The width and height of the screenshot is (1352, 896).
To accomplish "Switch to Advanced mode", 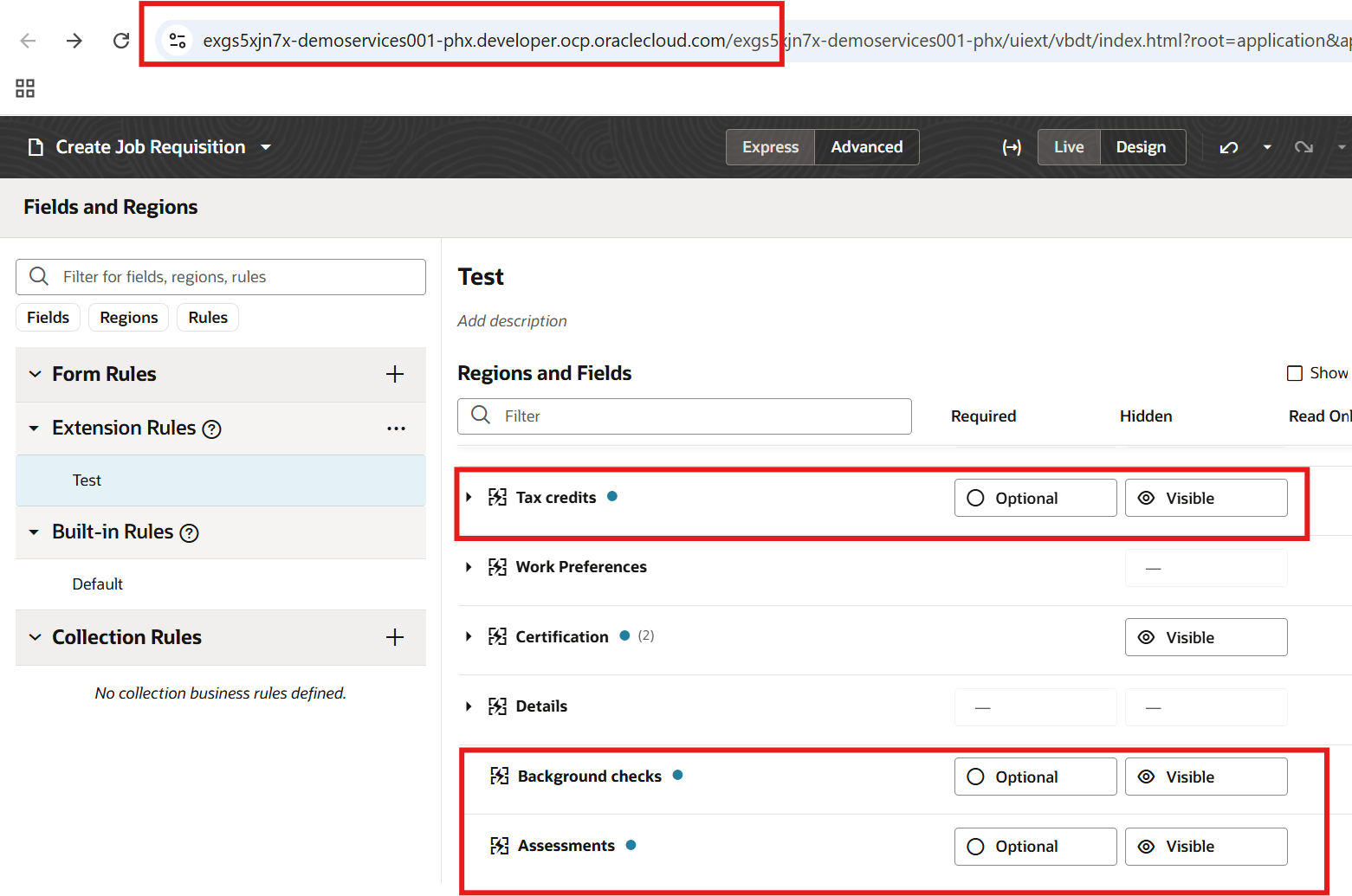I will pos(867,147).
